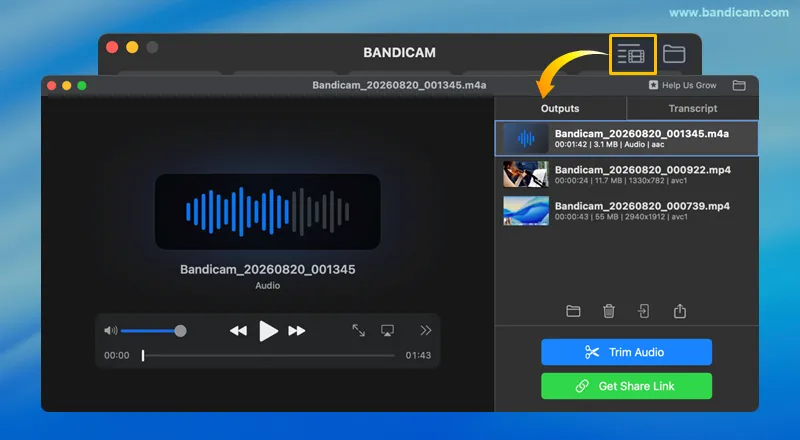The width and height of the screenshot is (800, 440).
Task: Click the player window title Bandicam_20260820_001345.m4a
Action: coord(399,85)
